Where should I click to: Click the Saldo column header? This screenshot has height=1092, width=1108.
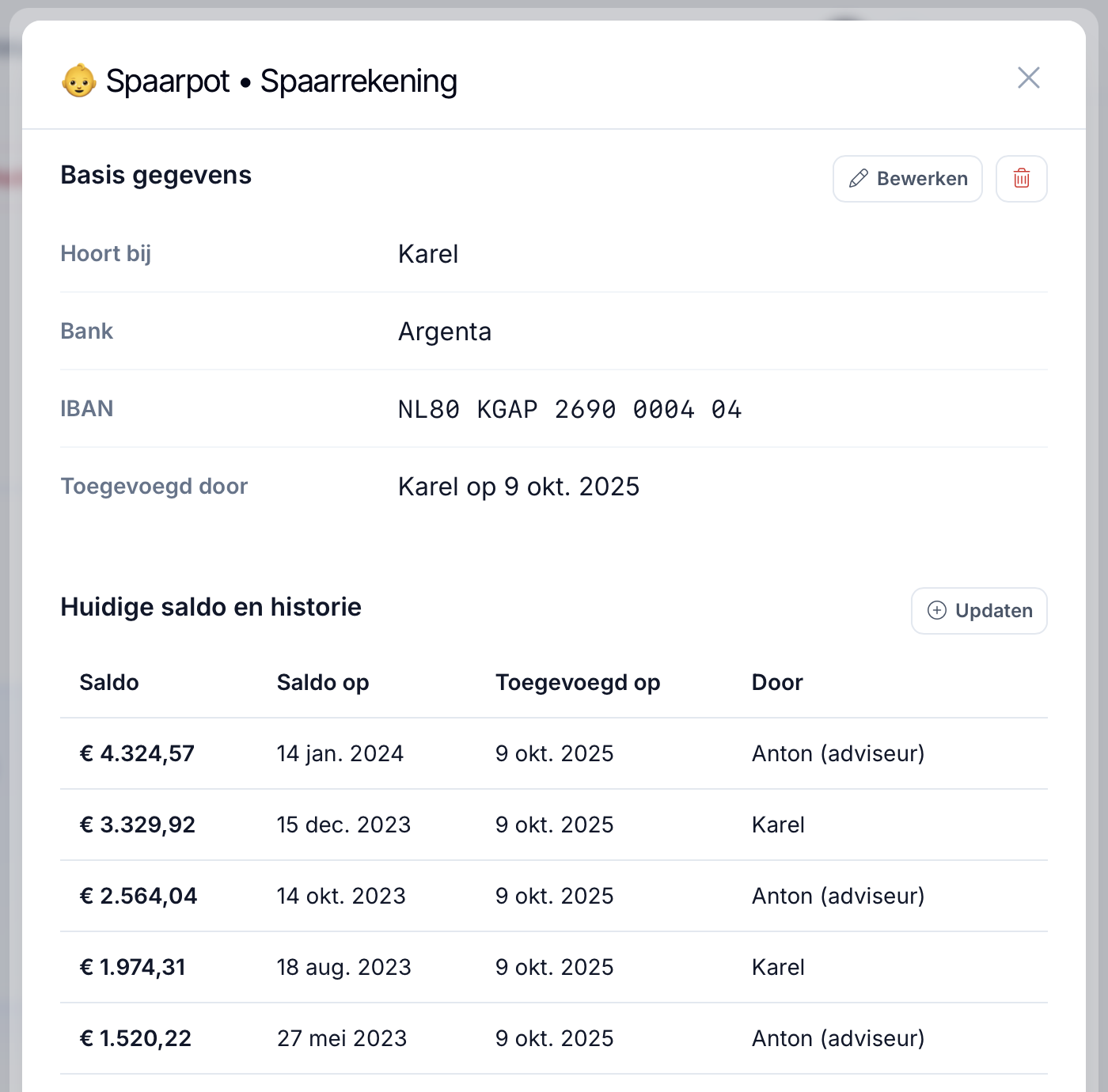click(x=108, y=682)
